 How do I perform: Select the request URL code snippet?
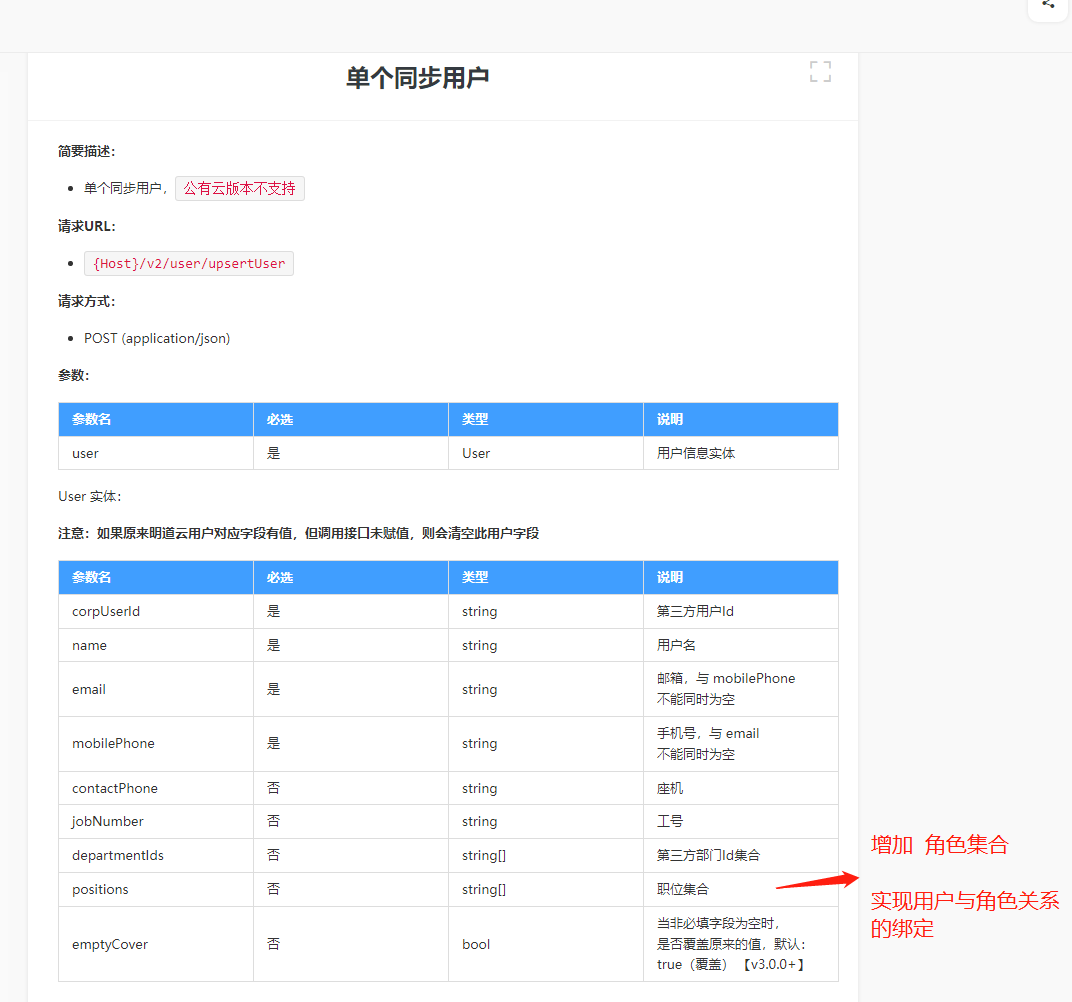[x=189, y=263]
